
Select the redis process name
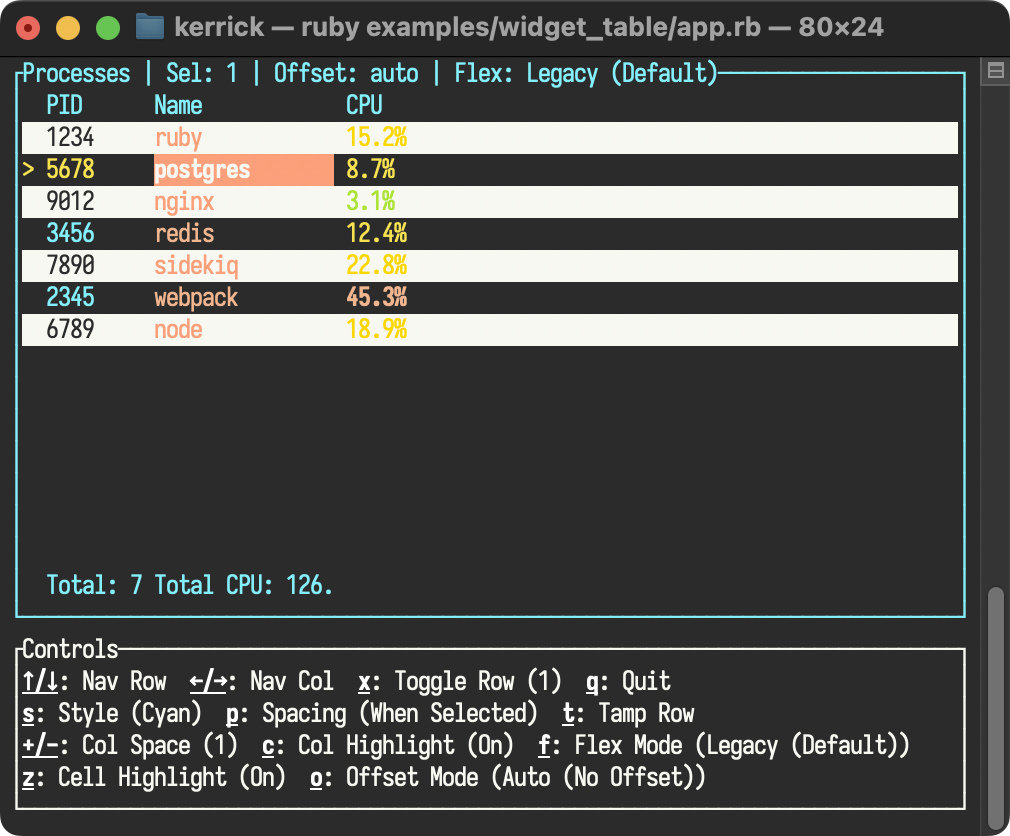pyautogui.click(x=184, y=233)
